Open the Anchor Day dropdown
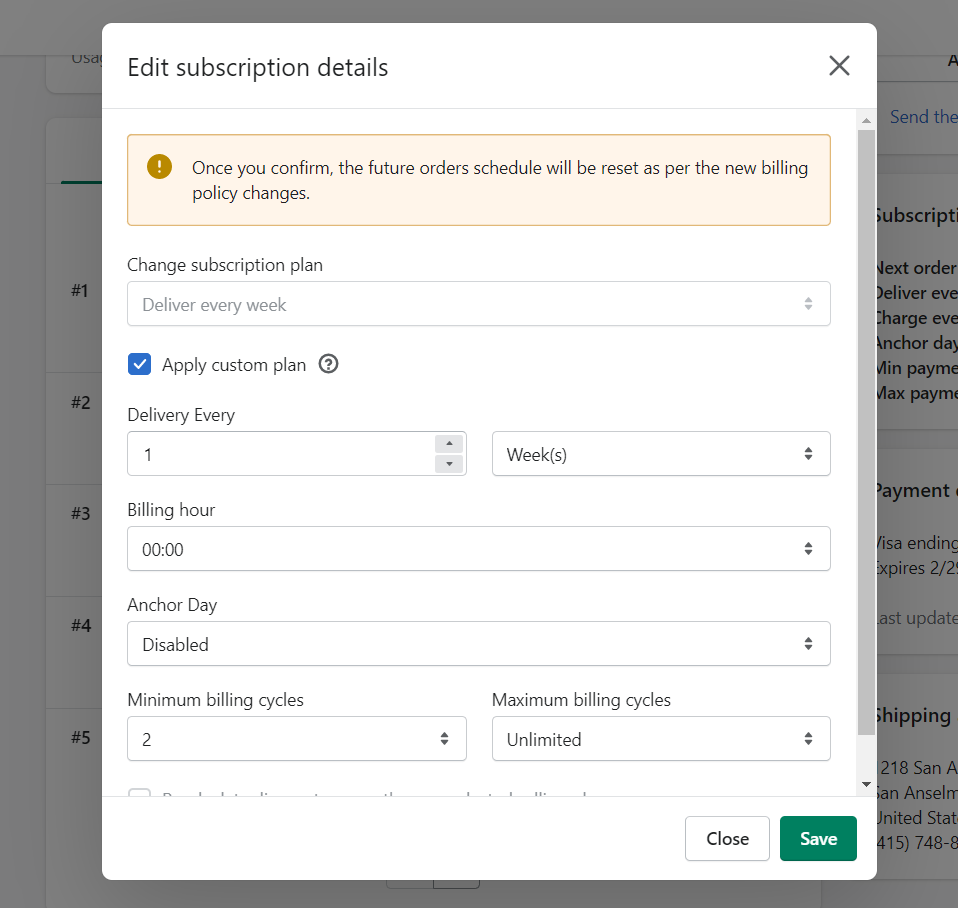958x908 pixels. click(x=478, y=644)
